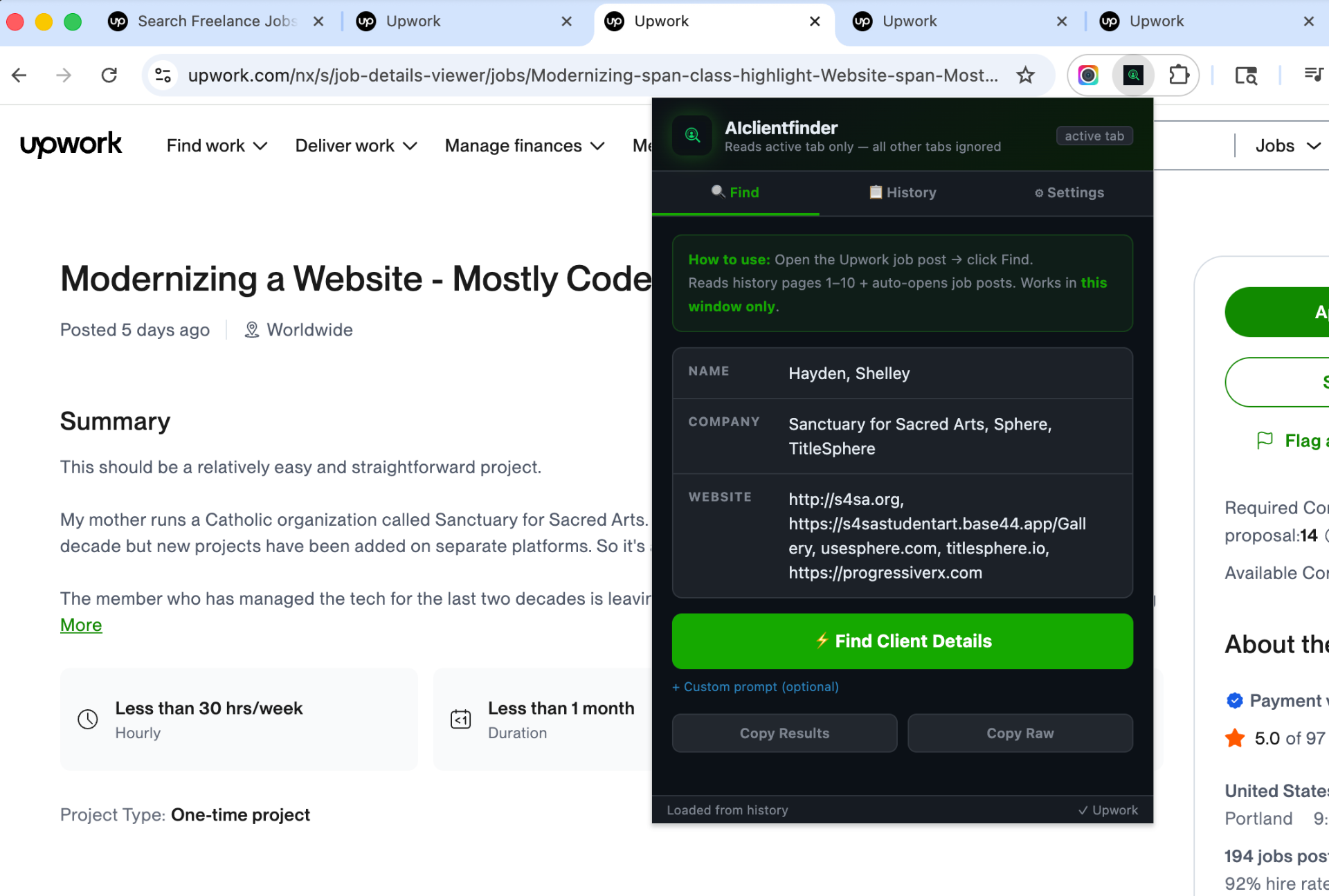The width and height of the screenshot is (1329, 896).
Task: Click the Find Client Details button
Action: 903,641
